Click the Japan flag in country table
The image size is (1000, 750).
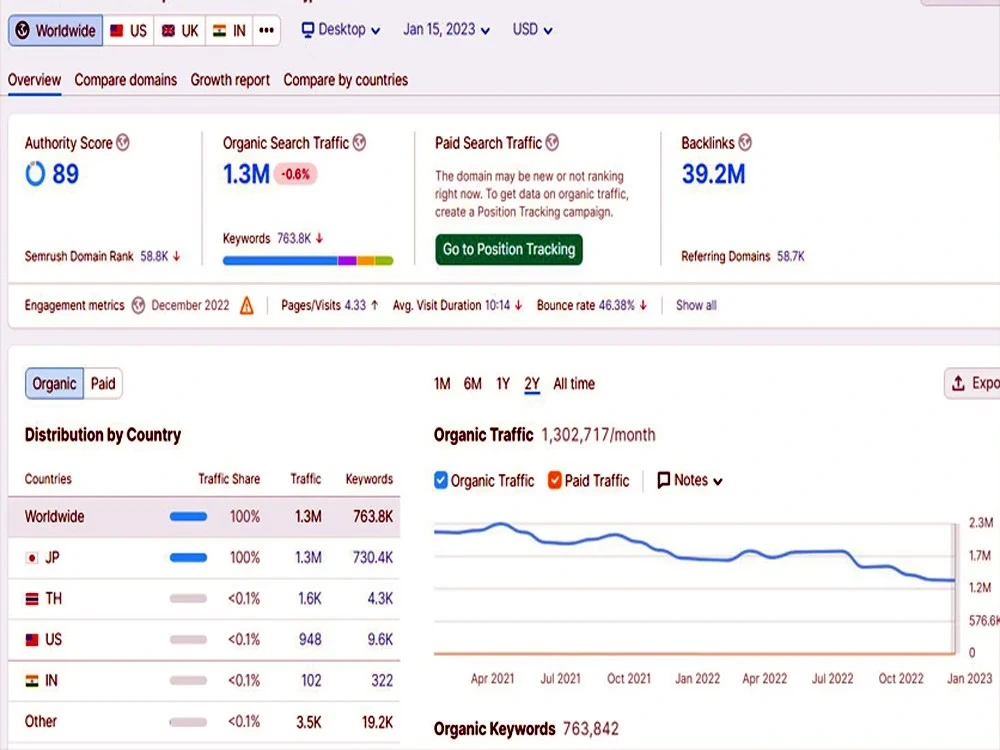pos(31,558)
